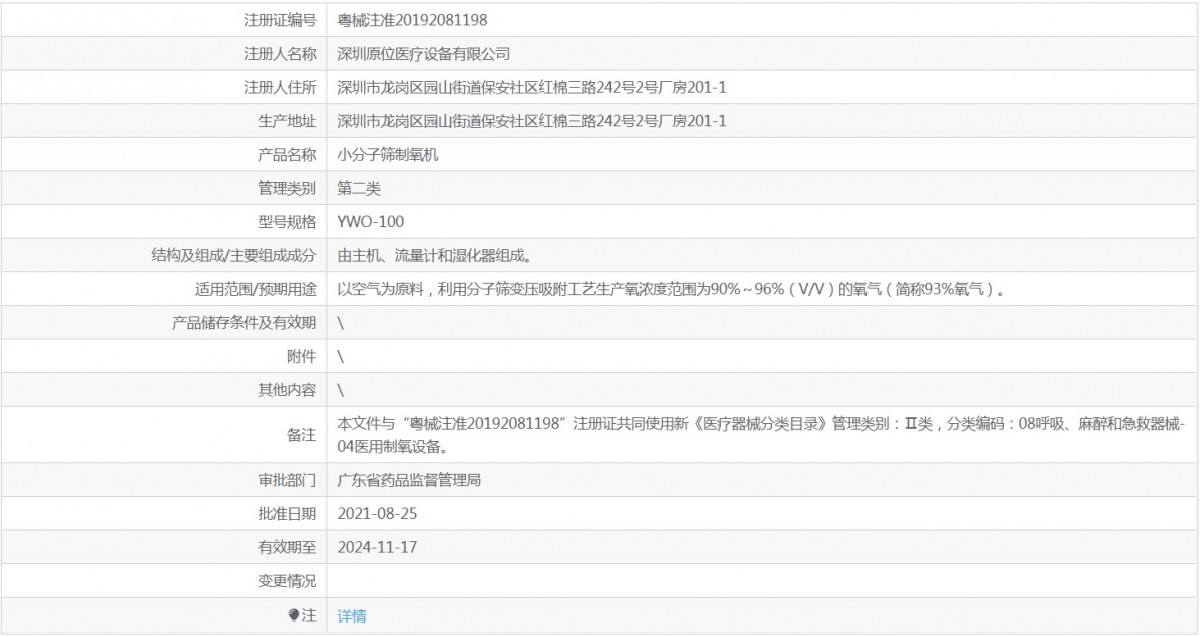Click the 其他内容 label
The height and width of the screenshot is (637, 1200).
pyautogui.click(x=287, y=390)
